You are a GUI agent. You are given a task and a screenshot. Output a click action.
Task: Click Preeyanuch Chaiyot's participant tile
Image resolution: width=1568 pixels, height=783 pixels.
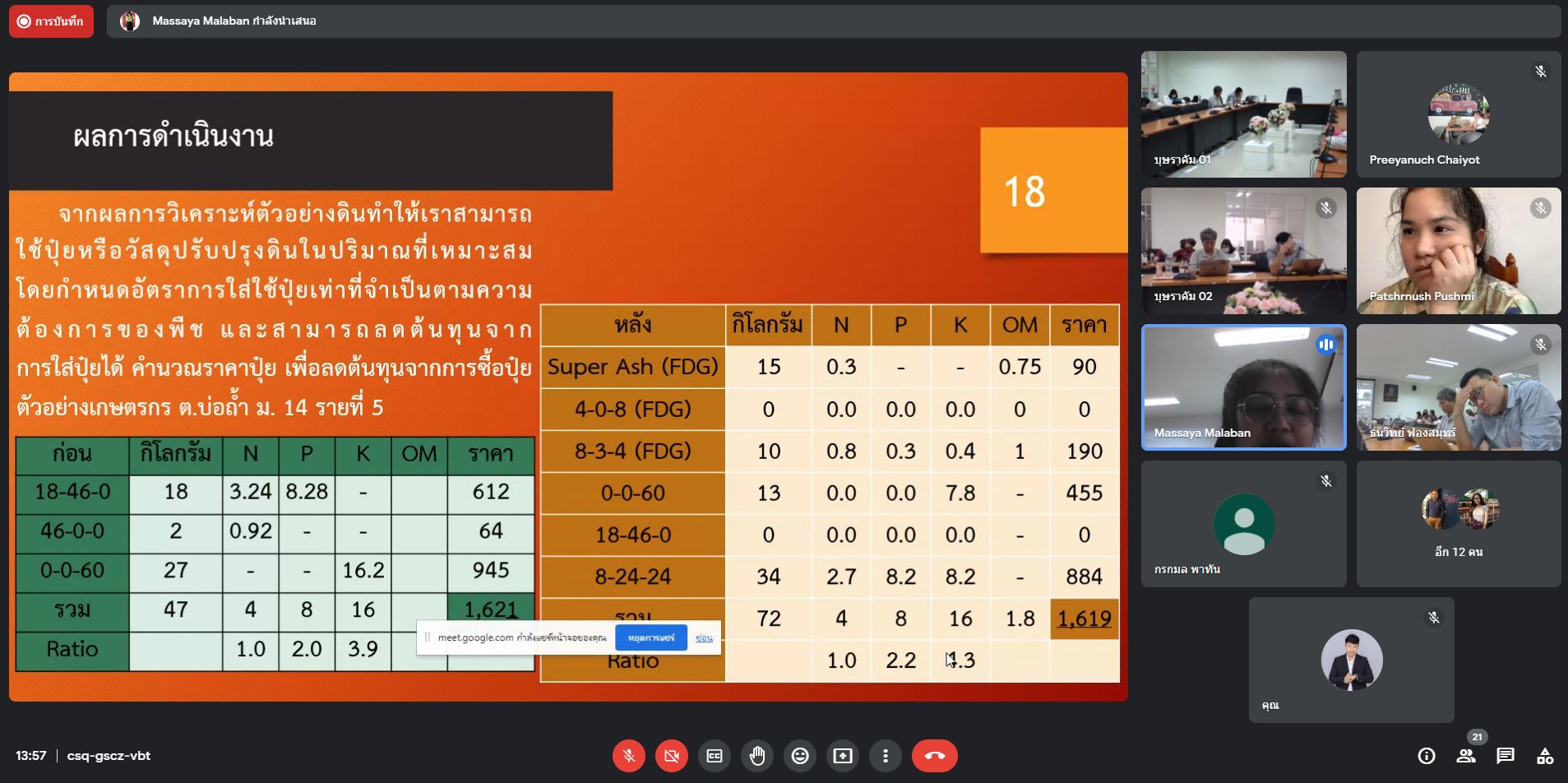coord(1458,114)
